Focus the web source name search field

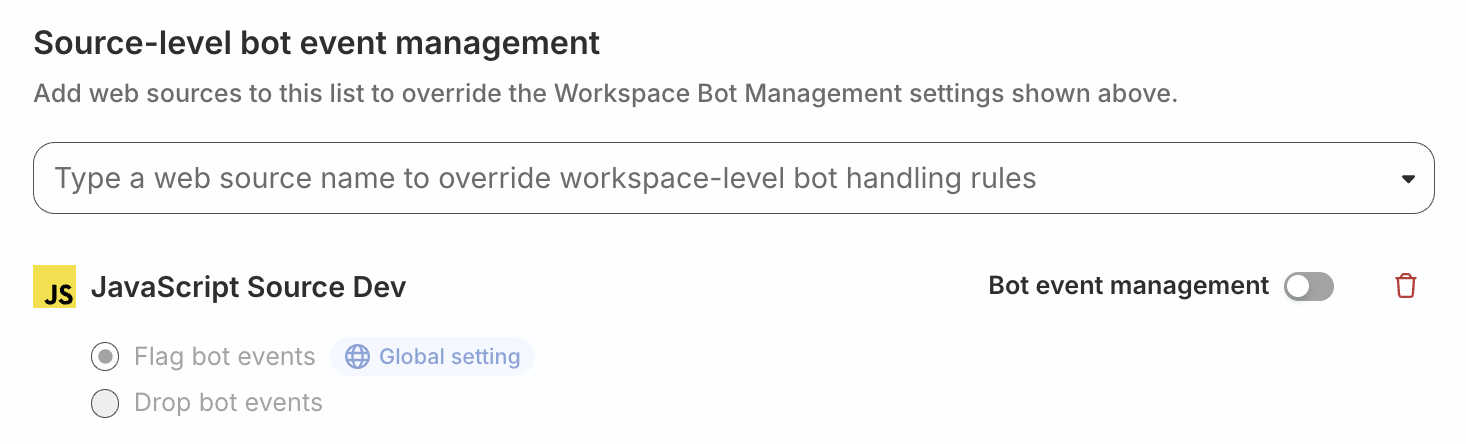coord(734,178)
